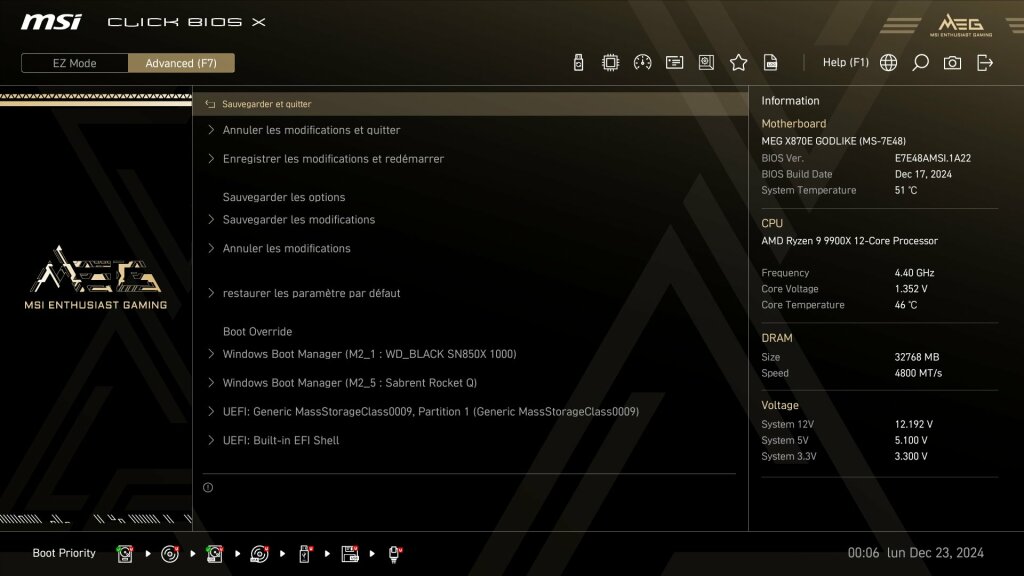Expand chevron next to Sauvegarder les modifications

[210, 219]
